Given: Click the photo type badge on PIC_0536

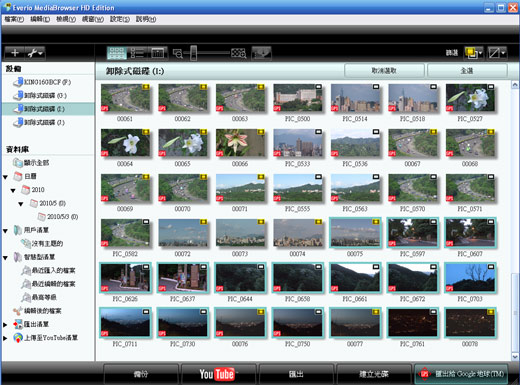Looking at the screenshot, I should (376, 132).
